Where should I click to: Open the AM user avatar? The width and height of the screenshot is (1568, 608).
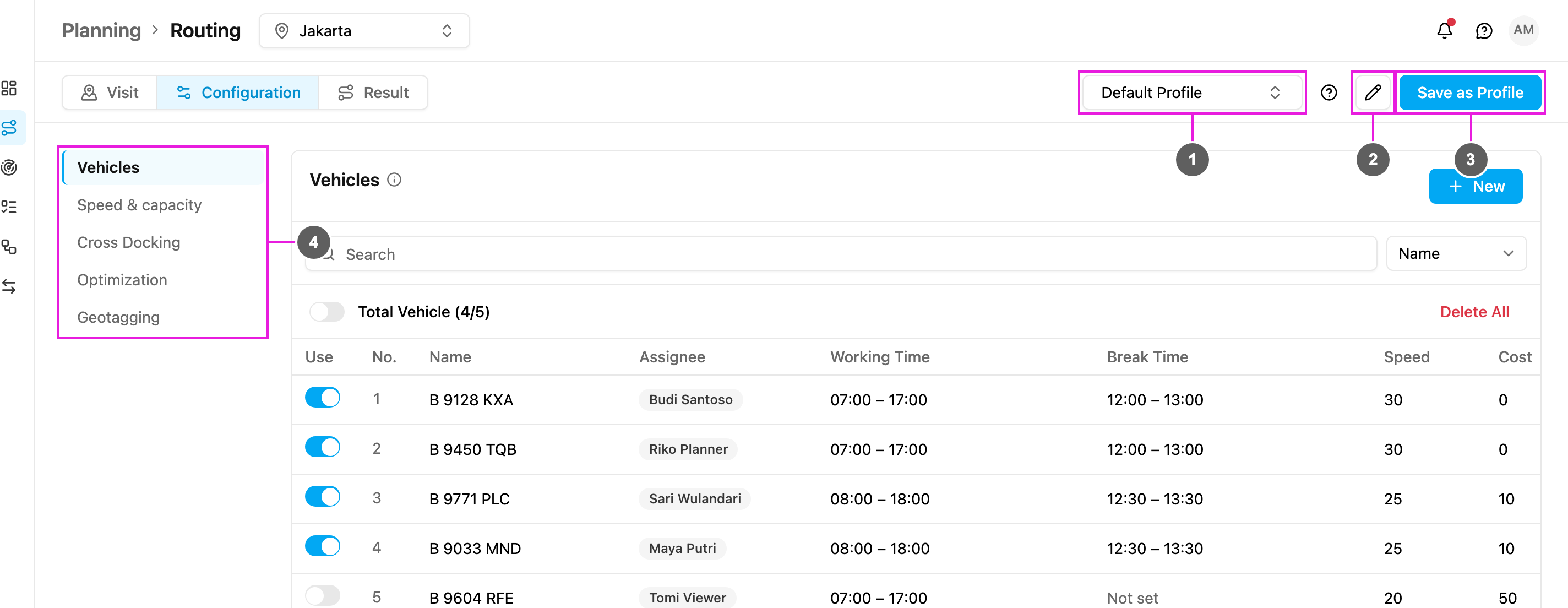tap(1523, 30)
